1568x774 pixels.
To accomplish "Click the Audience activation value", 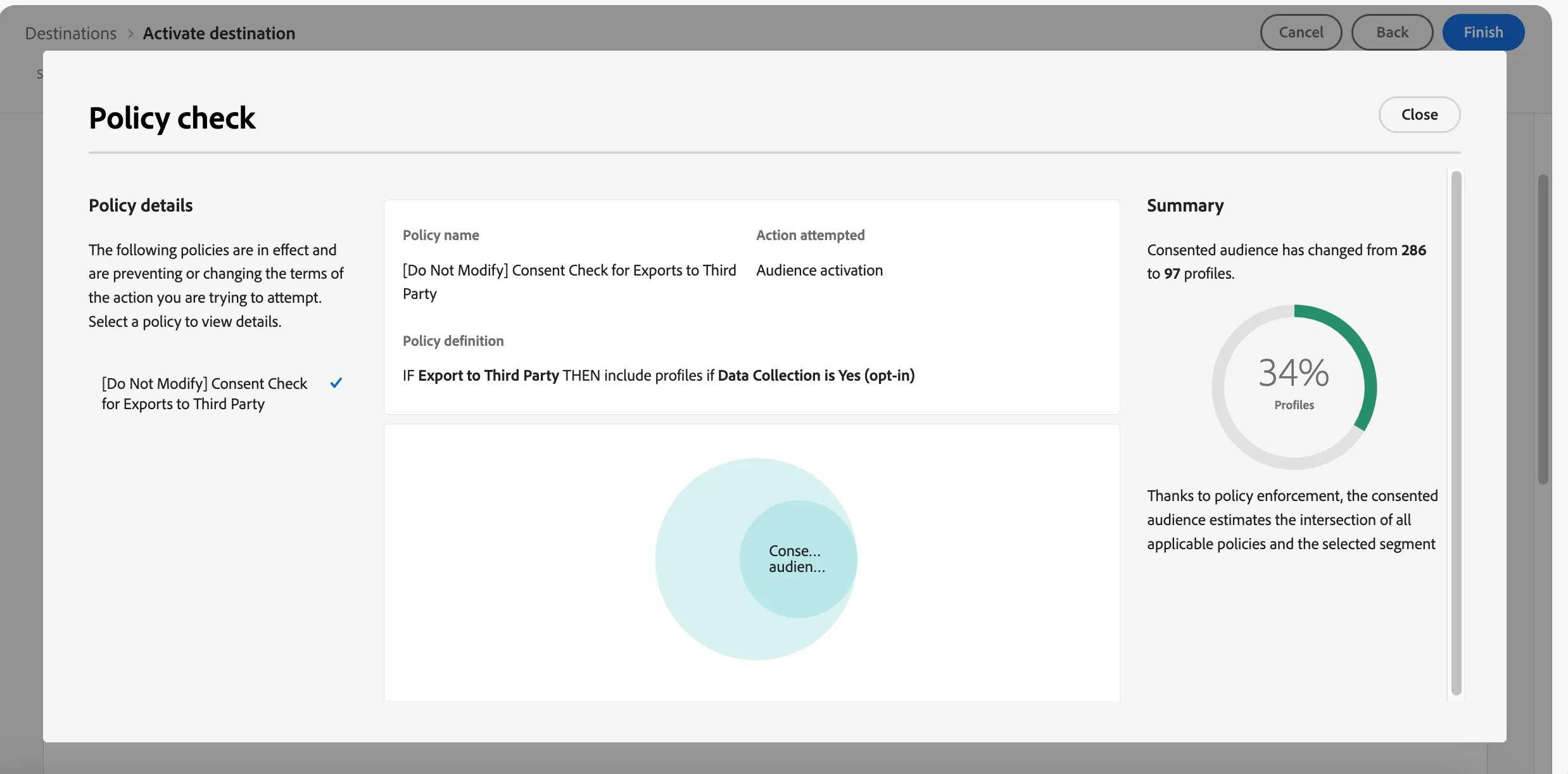I will (819, 270).
